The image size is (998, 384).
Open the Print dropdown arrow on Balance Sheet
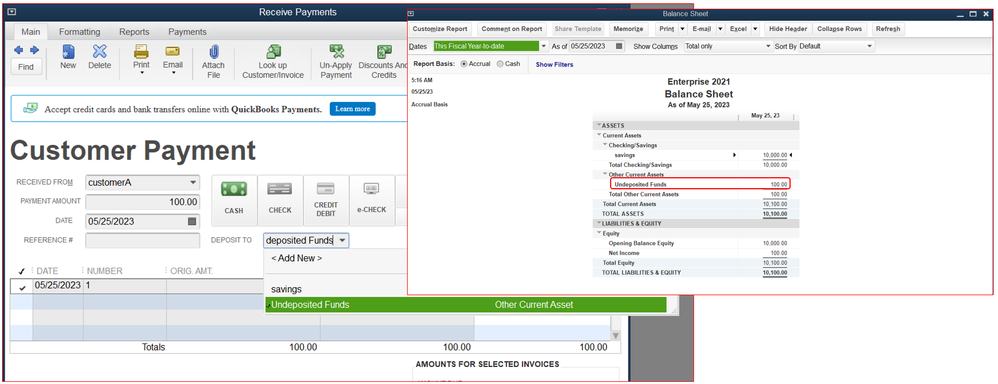pos(682,29)
